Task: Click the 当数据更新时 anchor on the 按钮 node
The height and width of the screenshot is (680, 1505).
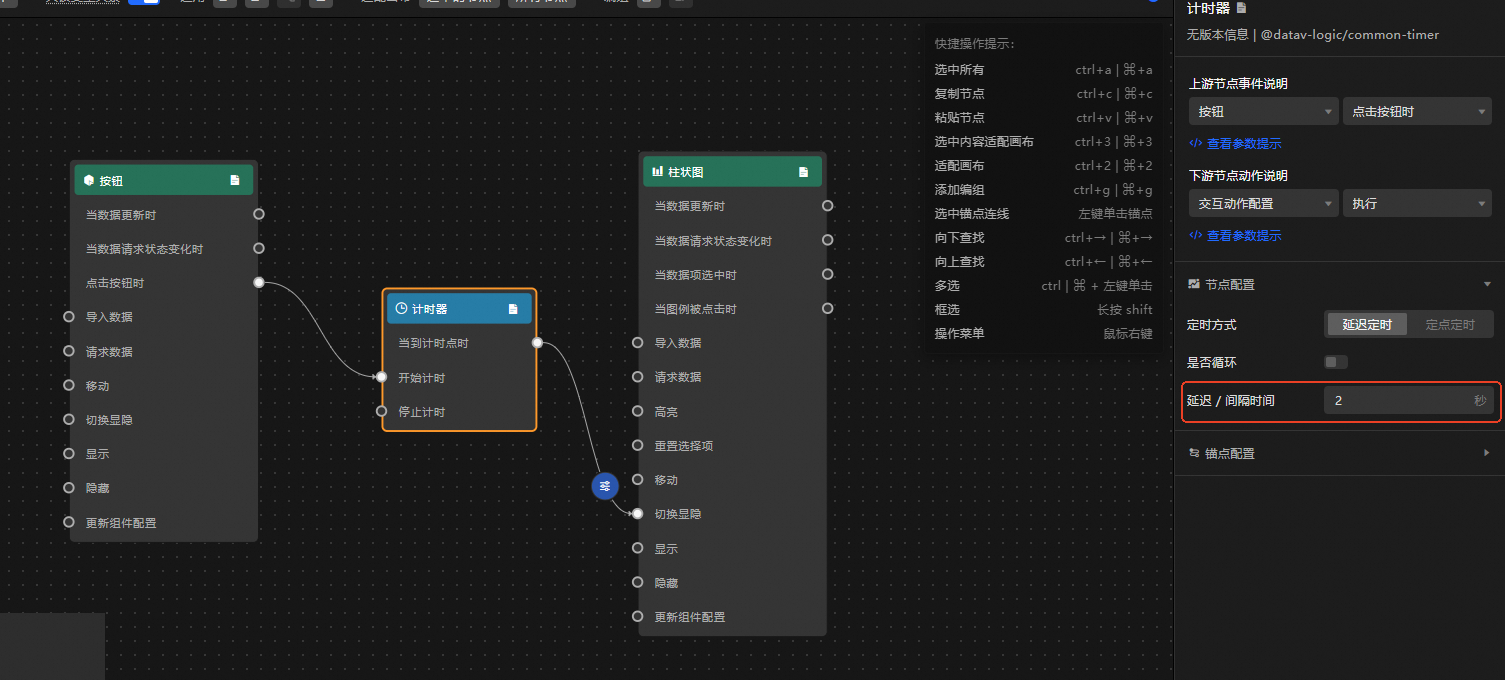Action: (x=259, y=214)
